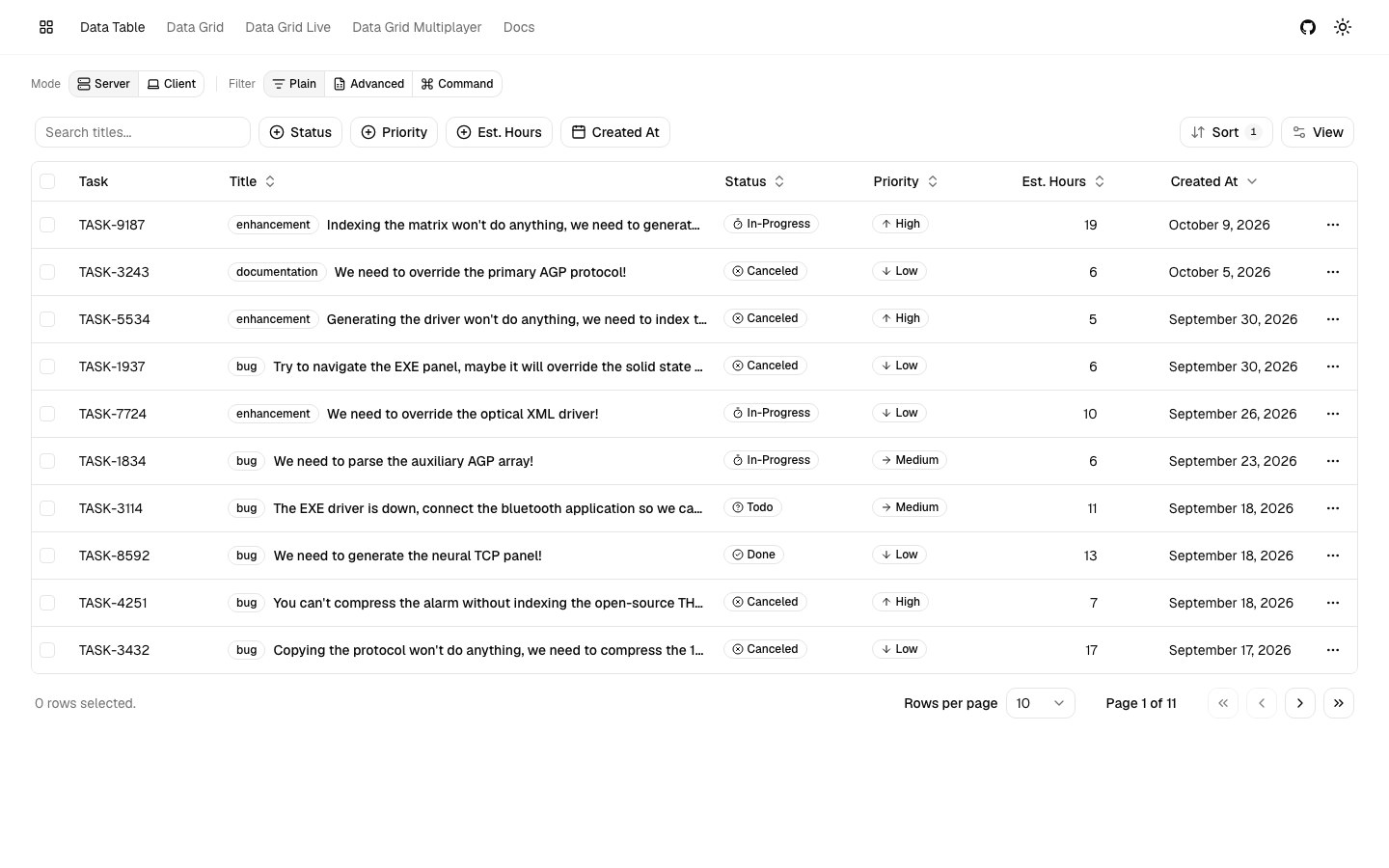Click the grid logo icon in header
The width and height of the screenshot is (1389, 868).
click(46, 27)
